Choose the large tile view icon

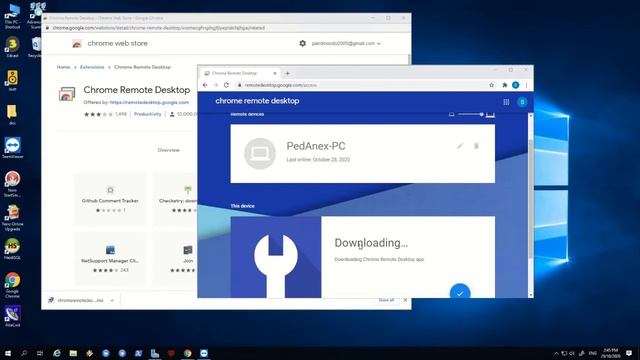[490, 114]
